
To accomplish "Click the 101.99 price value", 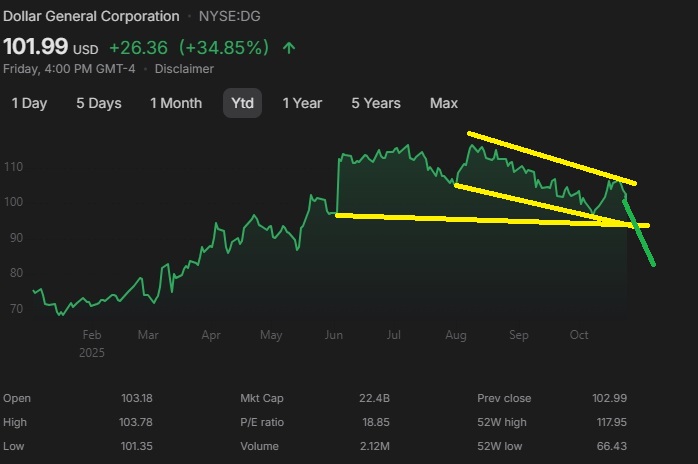I will 36,46.
